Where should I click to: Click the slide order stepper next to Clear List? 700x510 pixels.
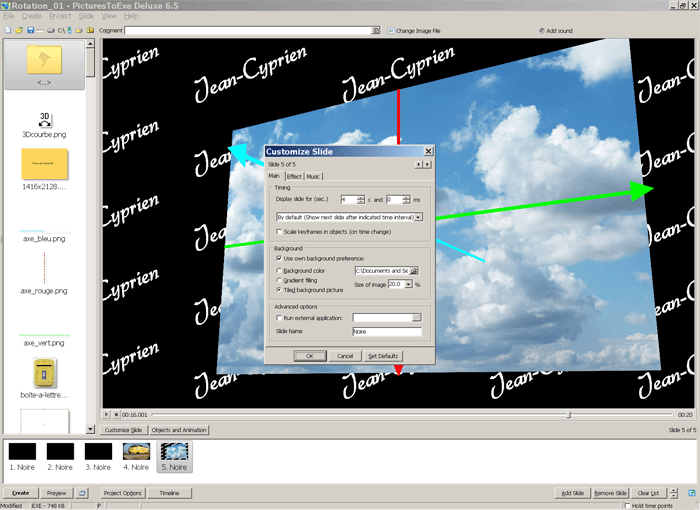pyautogui.click(x=674, y=493)
